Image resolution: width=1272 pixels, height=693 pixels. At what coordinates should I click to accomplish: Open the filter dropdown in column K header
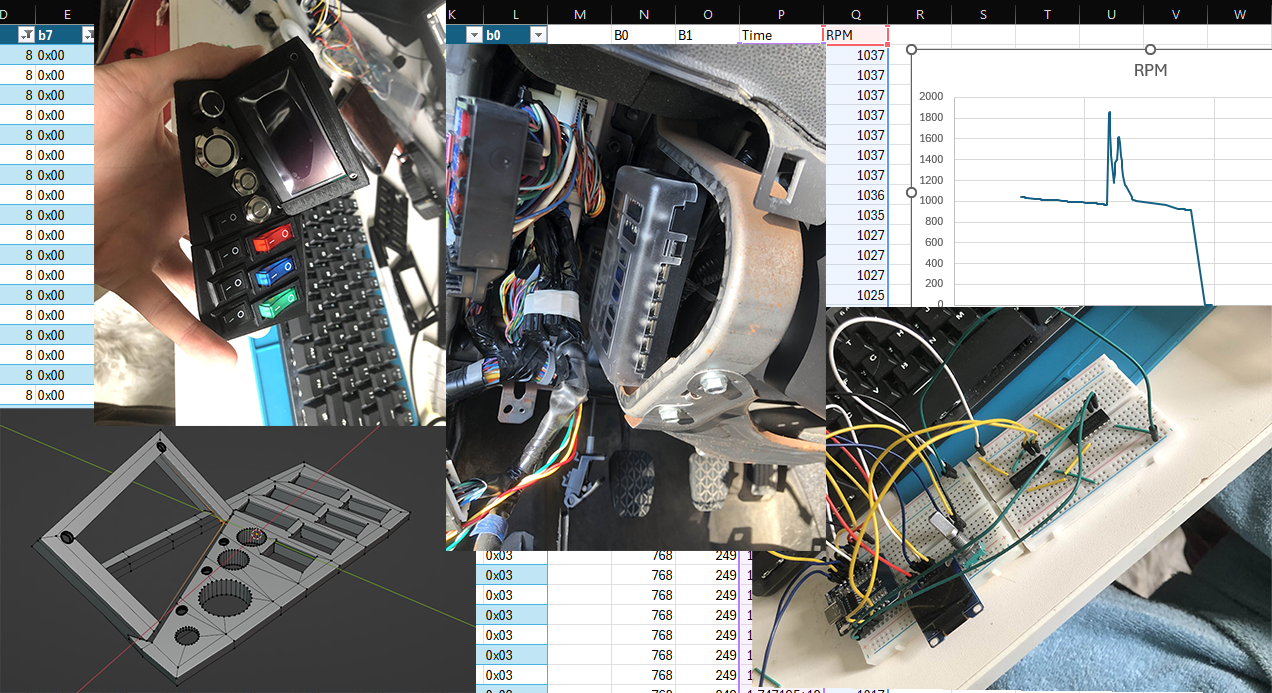click(474, 35)
